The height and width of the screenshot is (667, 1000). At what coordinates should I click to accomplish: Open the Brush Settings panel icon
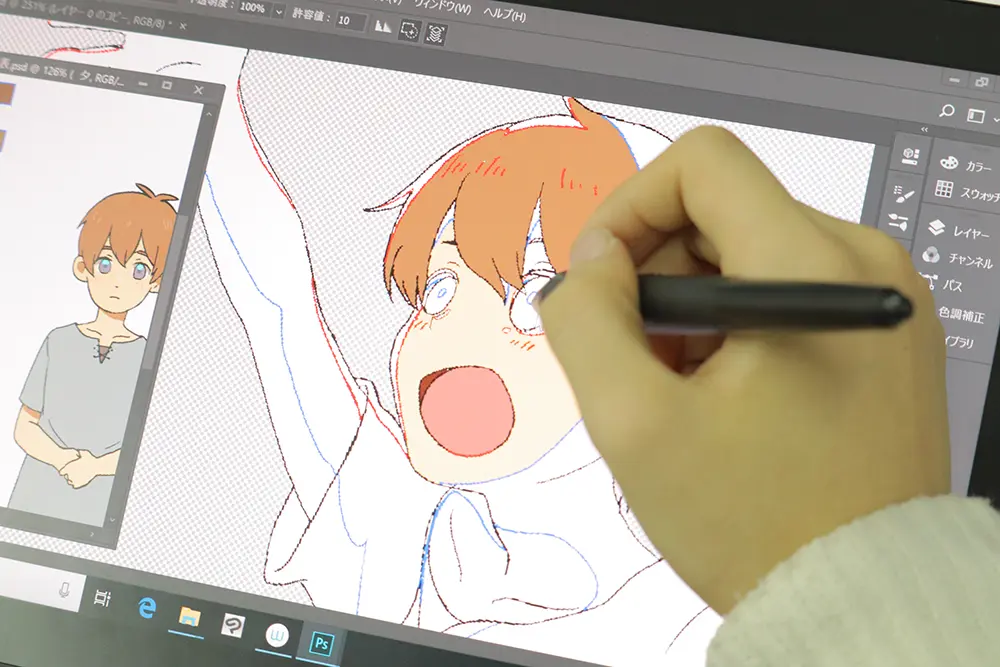coord(898,221)
